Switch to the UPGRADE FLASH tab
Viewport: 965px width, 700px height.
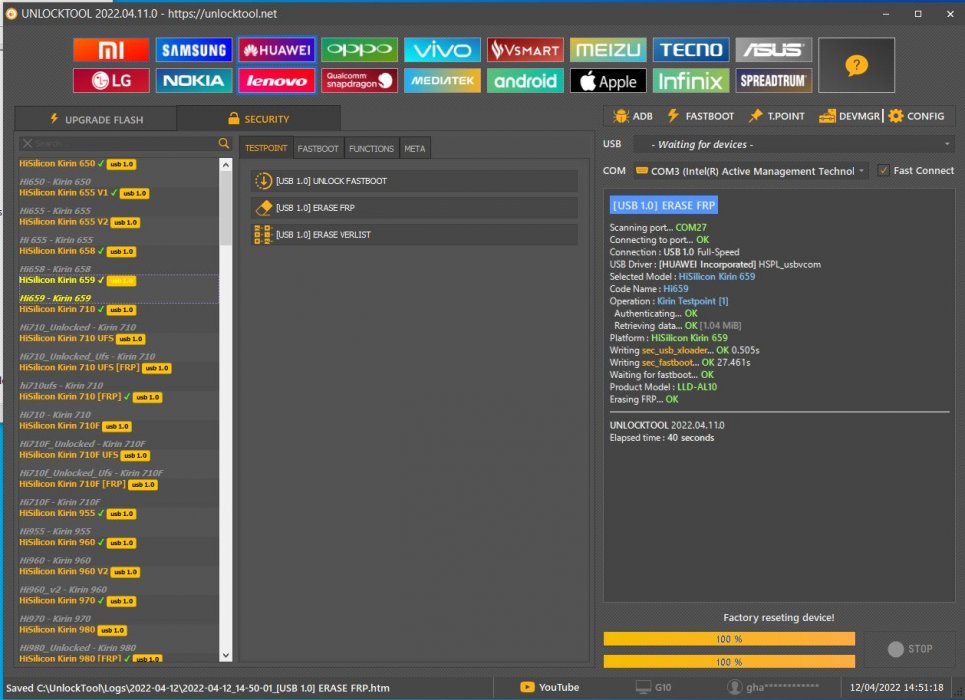tap(96, 119)
